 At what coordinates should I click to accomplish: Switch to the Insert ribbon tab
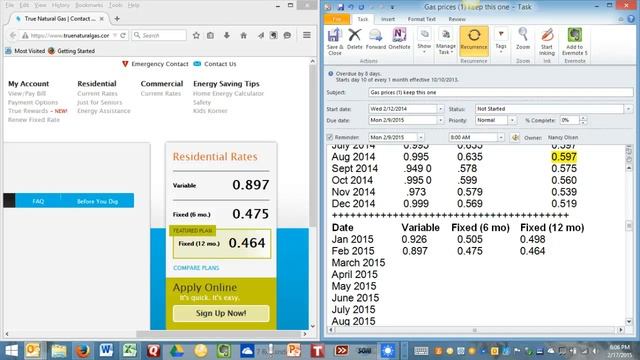(388, 19)
